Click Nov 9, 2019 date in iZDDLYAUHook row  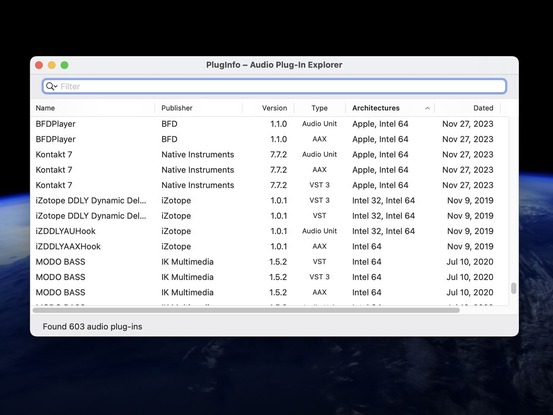click(x=470, y=231)
